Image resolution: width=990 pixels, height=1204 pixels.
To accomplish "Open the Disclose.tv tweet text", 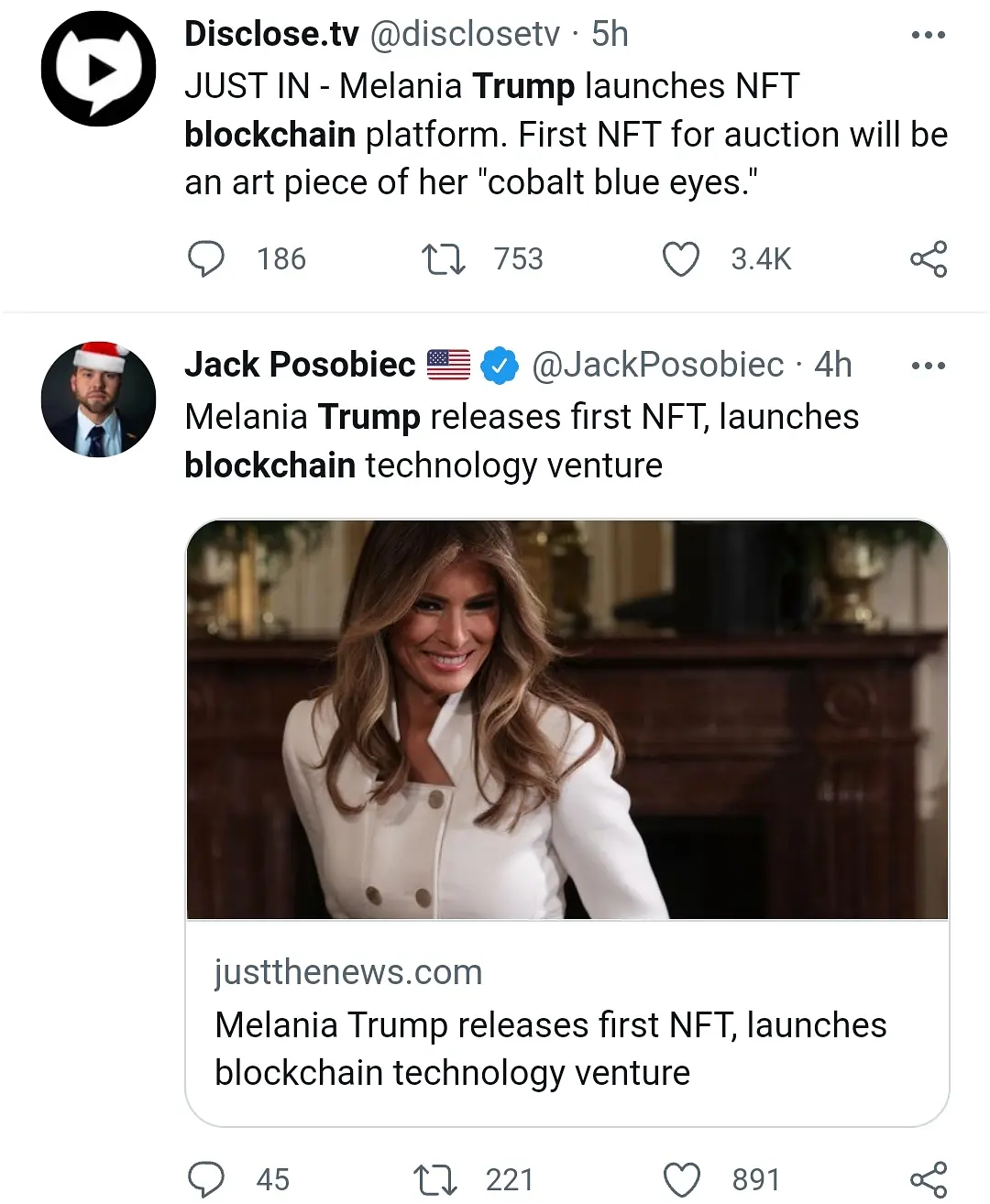I will [x=566, y=135].
